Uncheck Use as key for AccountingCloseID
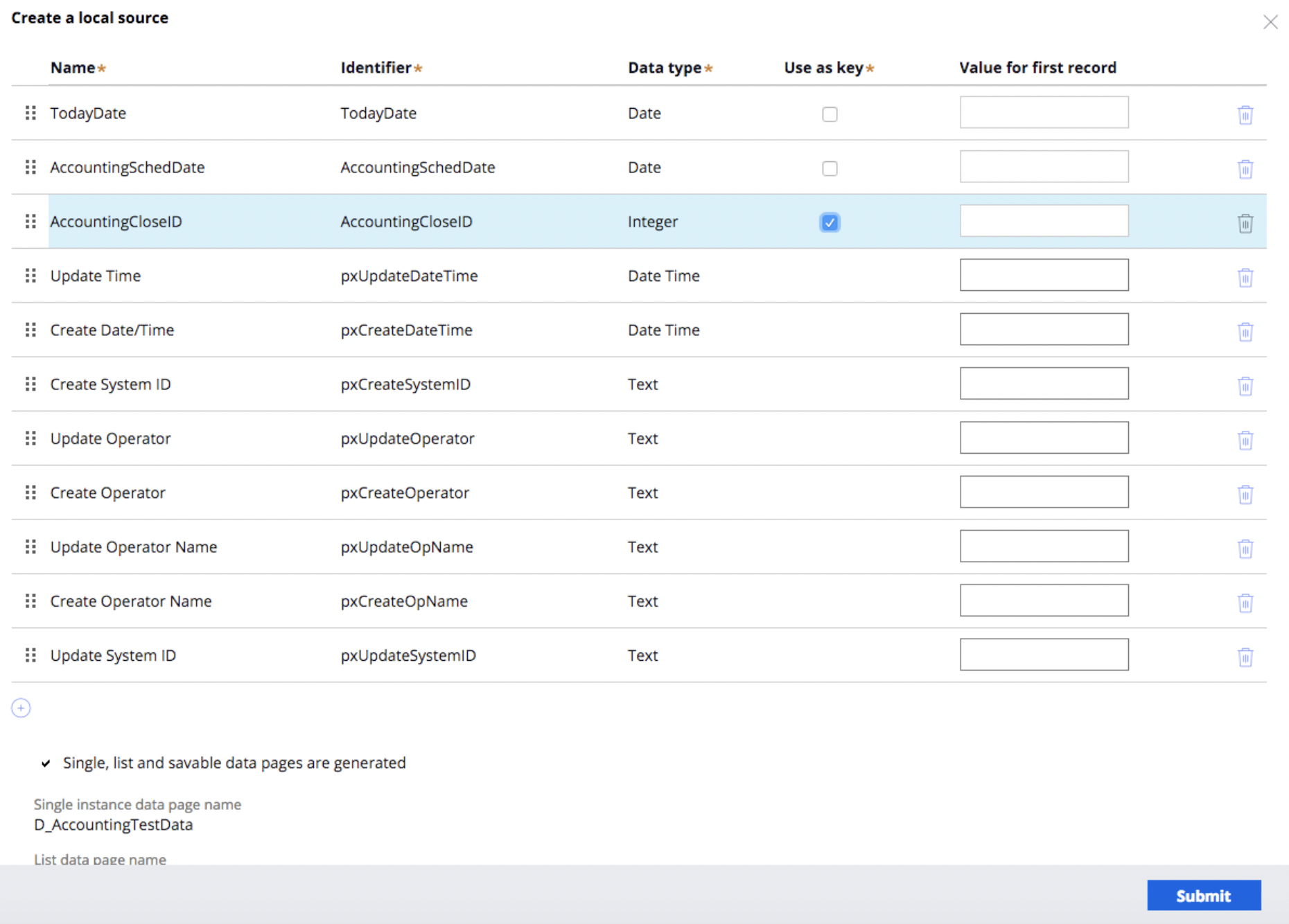 (830, 222)
